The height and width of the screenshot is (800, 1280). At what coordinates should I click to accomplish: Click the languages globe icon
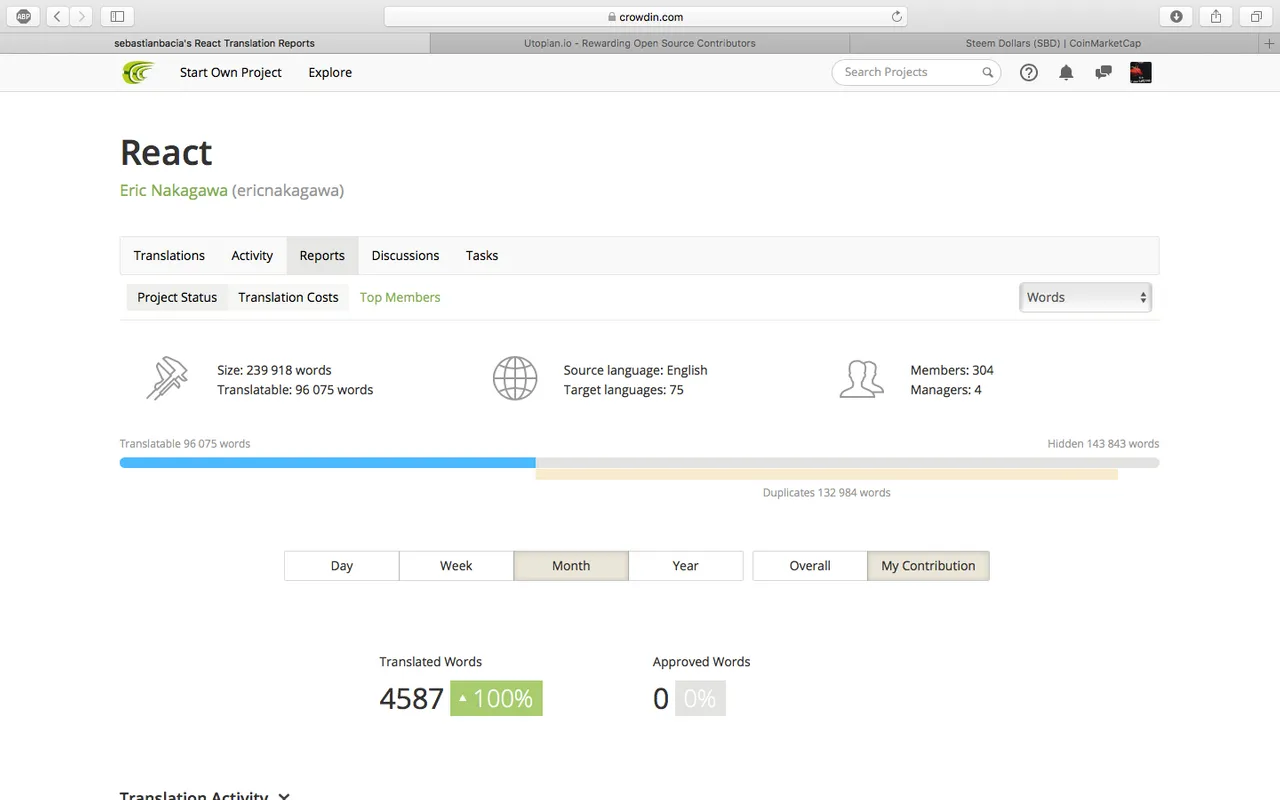pos(515,379)
